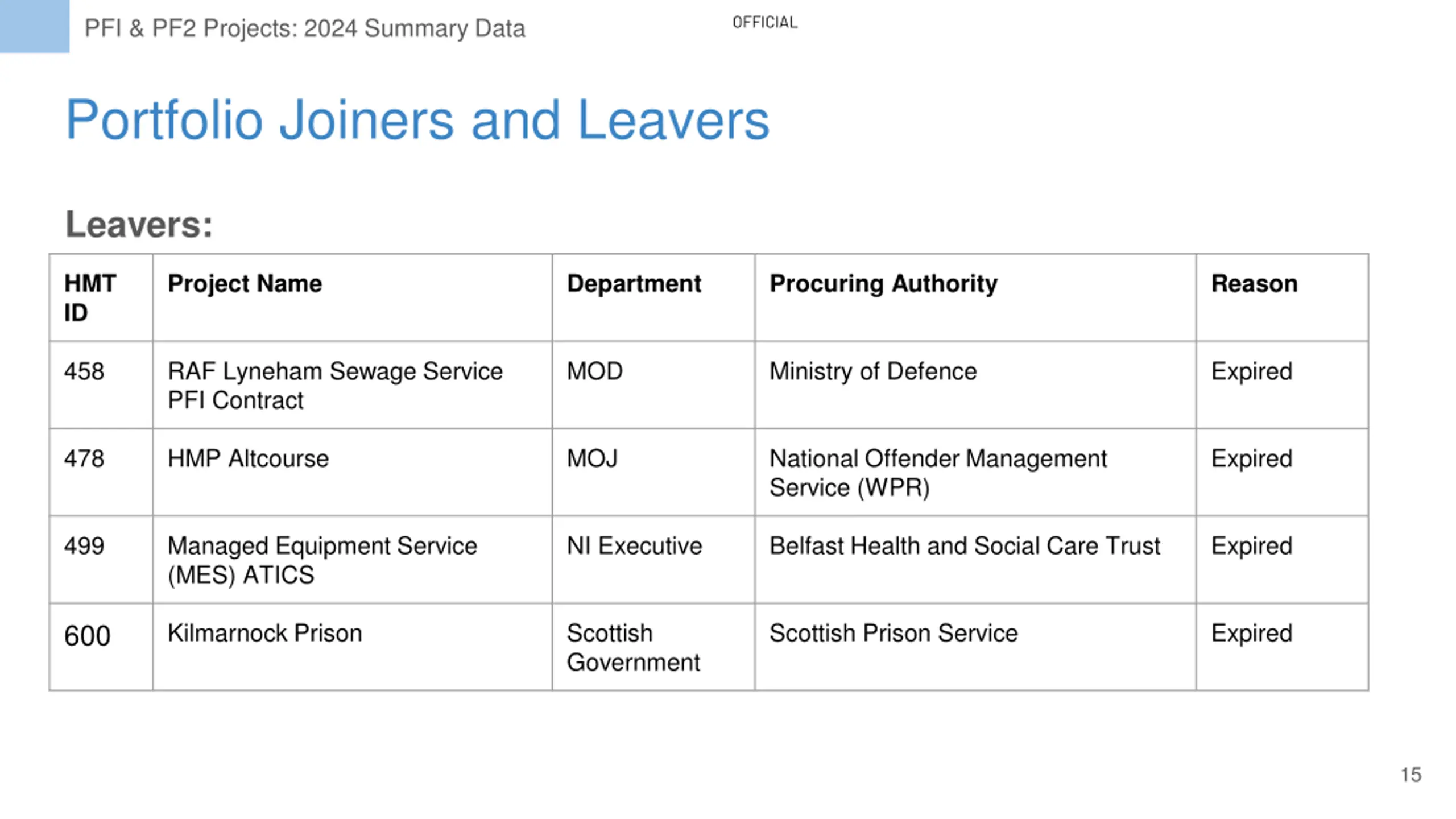The image size is (1456, 819).
Task: Select the Managed Equipment Service (MES) ATICS cell
Action: pos(352,560)
